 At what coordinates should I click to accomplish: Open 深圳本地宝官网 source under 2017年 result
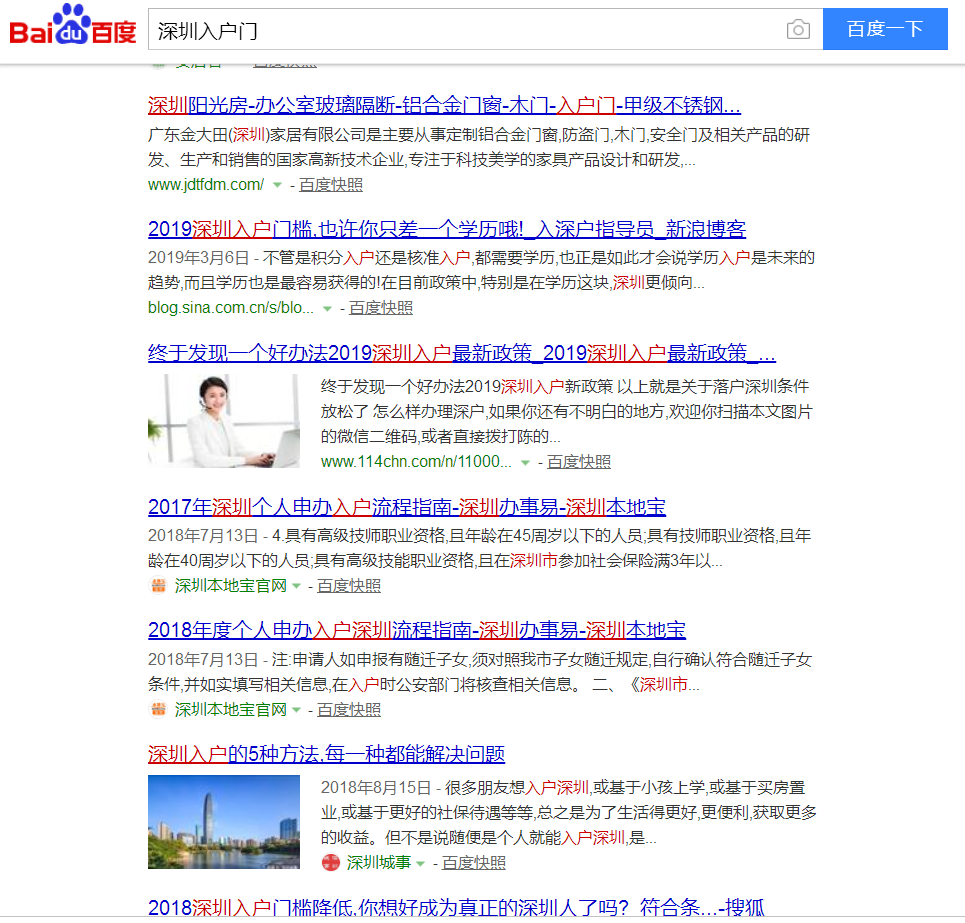pos(230,586)
